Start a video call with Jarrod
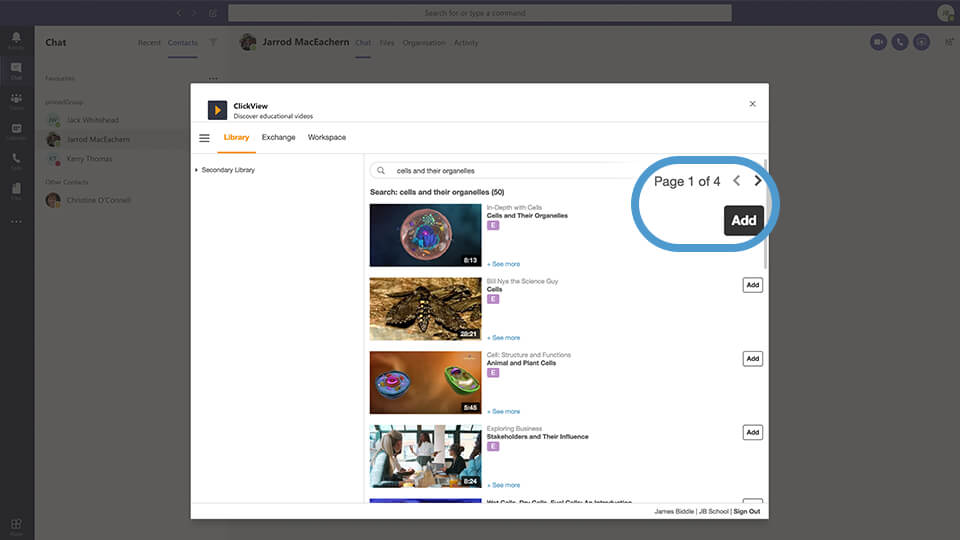This screenshot has width=960, height=540. [x=878, y=42]
